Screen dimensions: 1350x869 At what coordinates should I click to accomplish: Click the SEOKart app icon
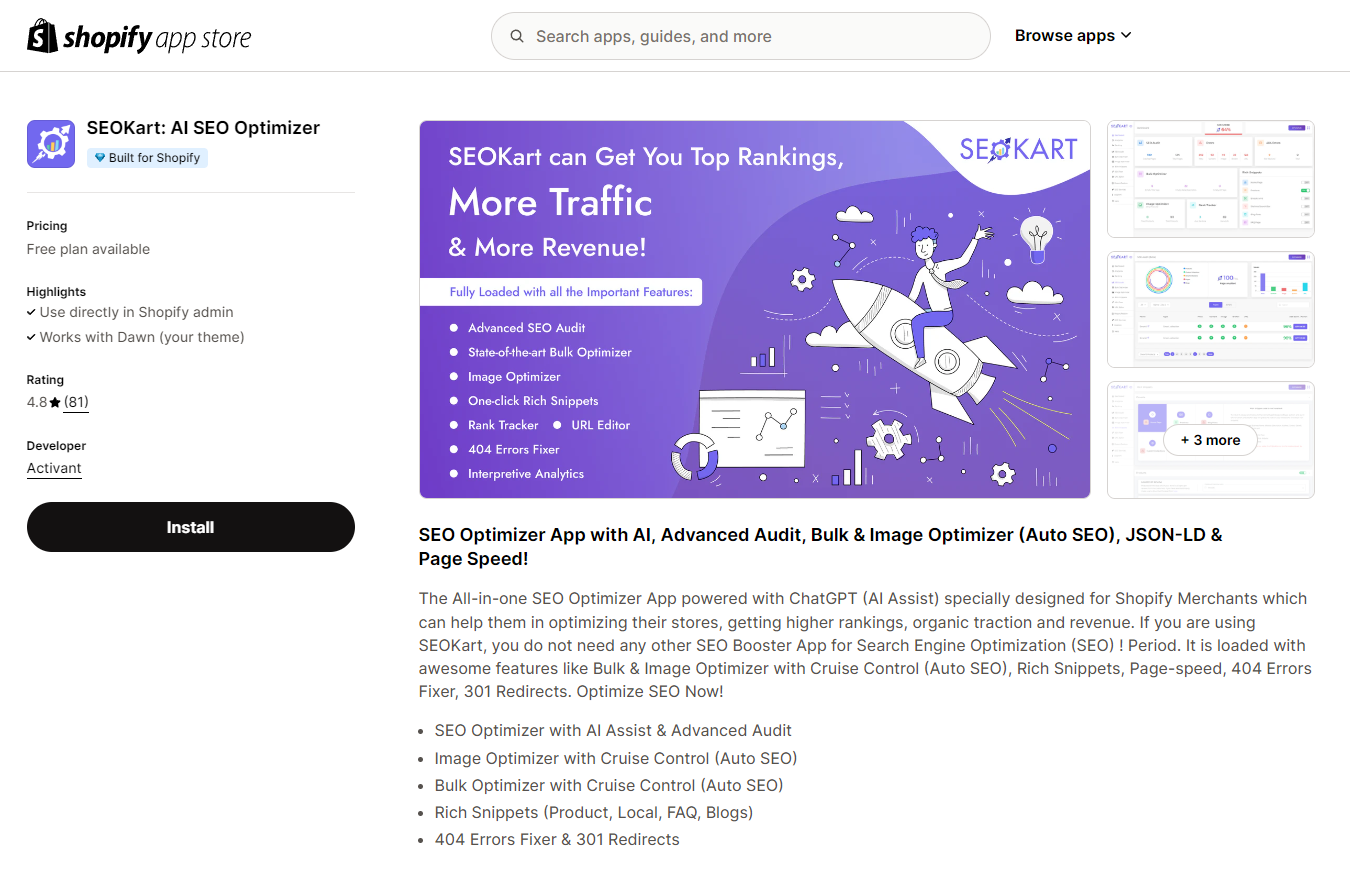click(x=51, y=144)
